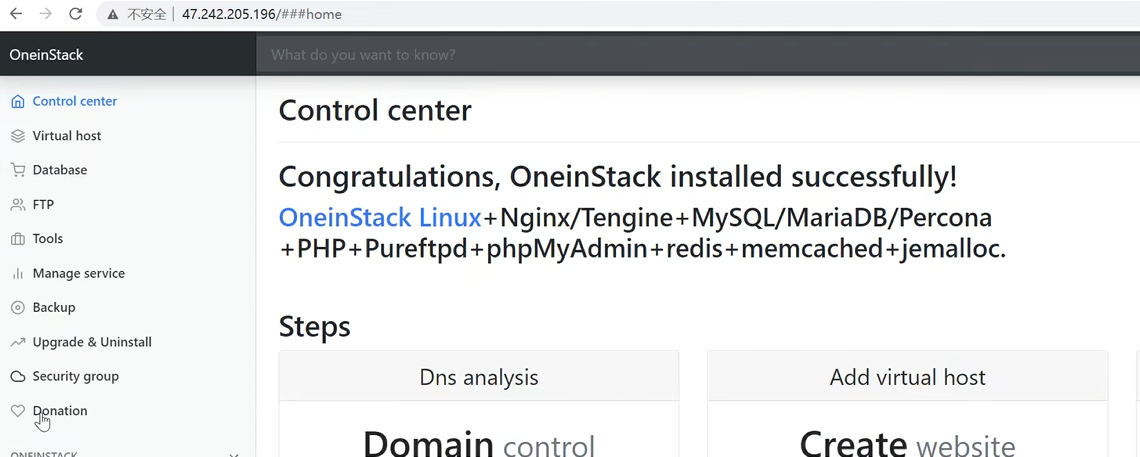Click the Add virtual host card header
1140x457 pixels.
tap(907, 377)
